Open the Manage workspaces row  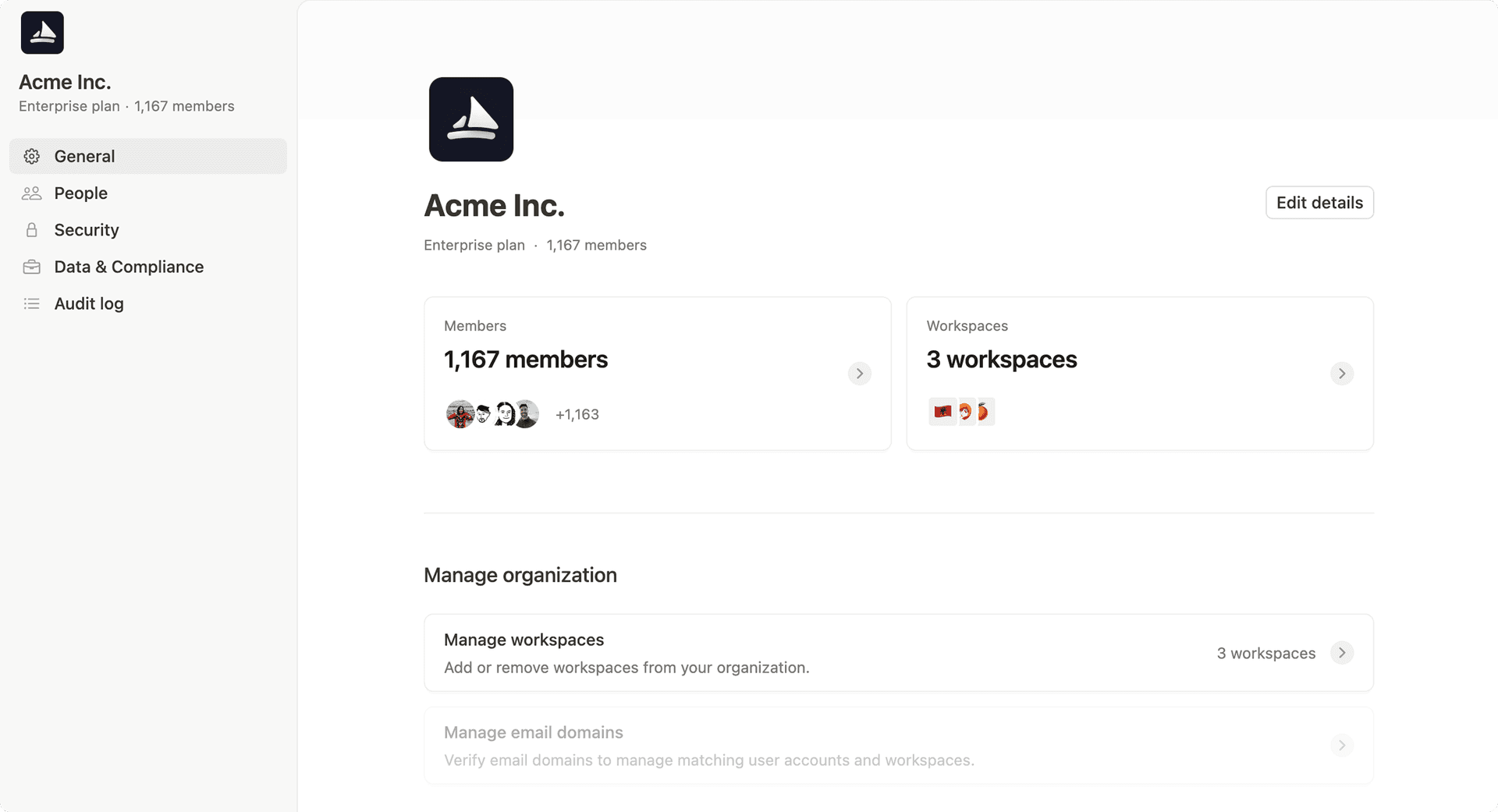780,653
